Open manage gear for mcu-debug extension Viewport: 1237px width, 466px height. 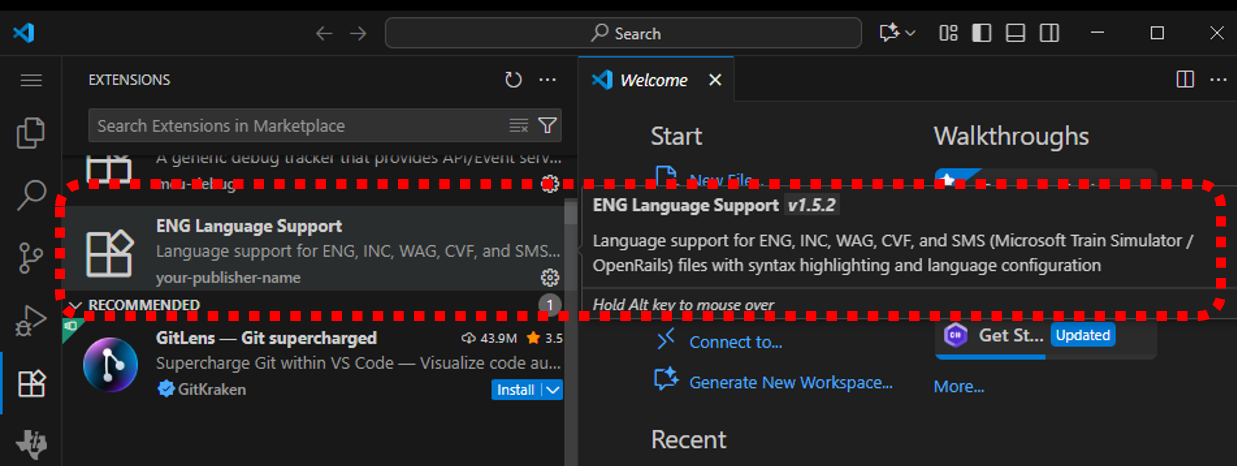550,183
